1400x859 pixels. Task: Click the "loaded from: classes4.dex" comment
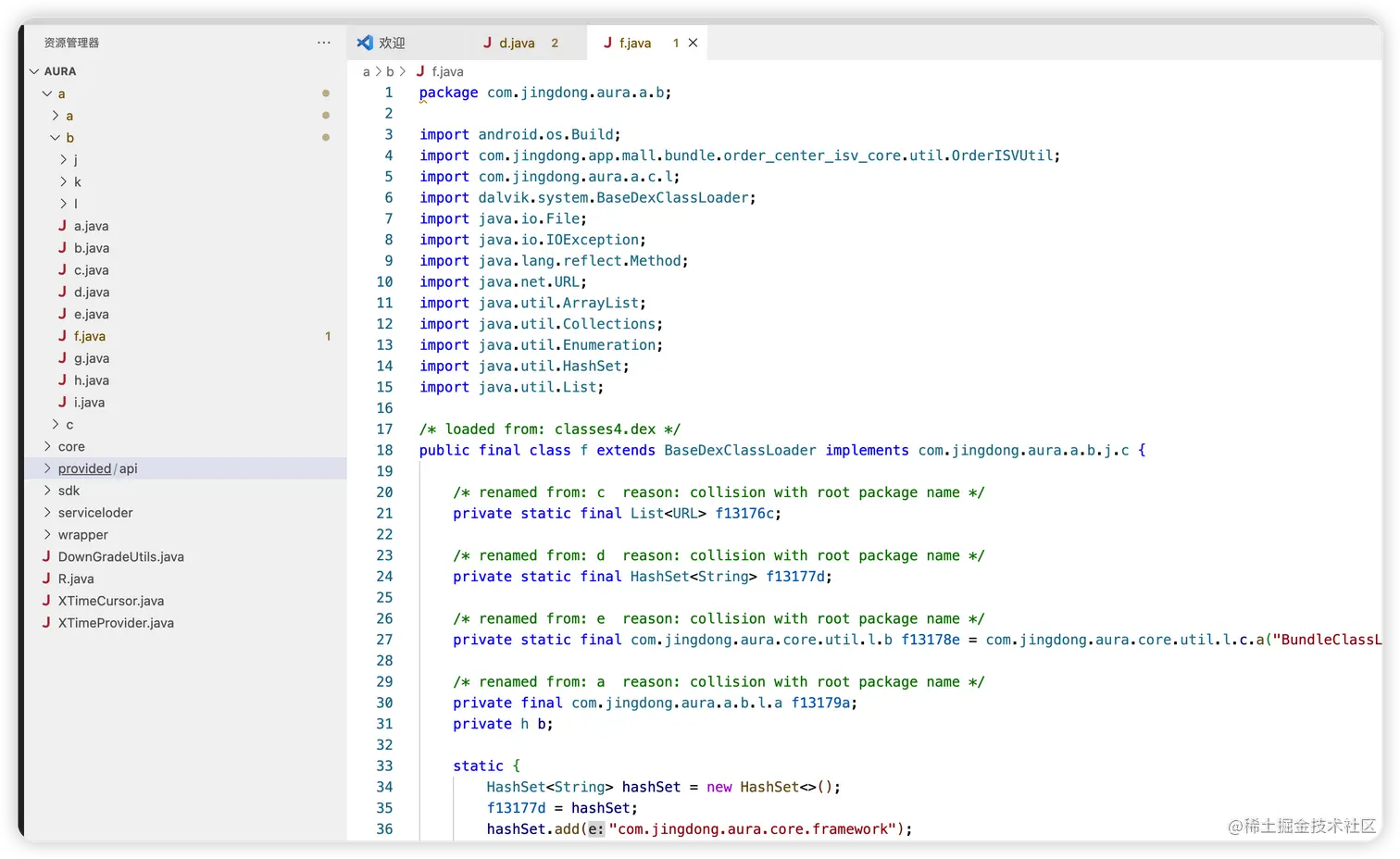550,429
